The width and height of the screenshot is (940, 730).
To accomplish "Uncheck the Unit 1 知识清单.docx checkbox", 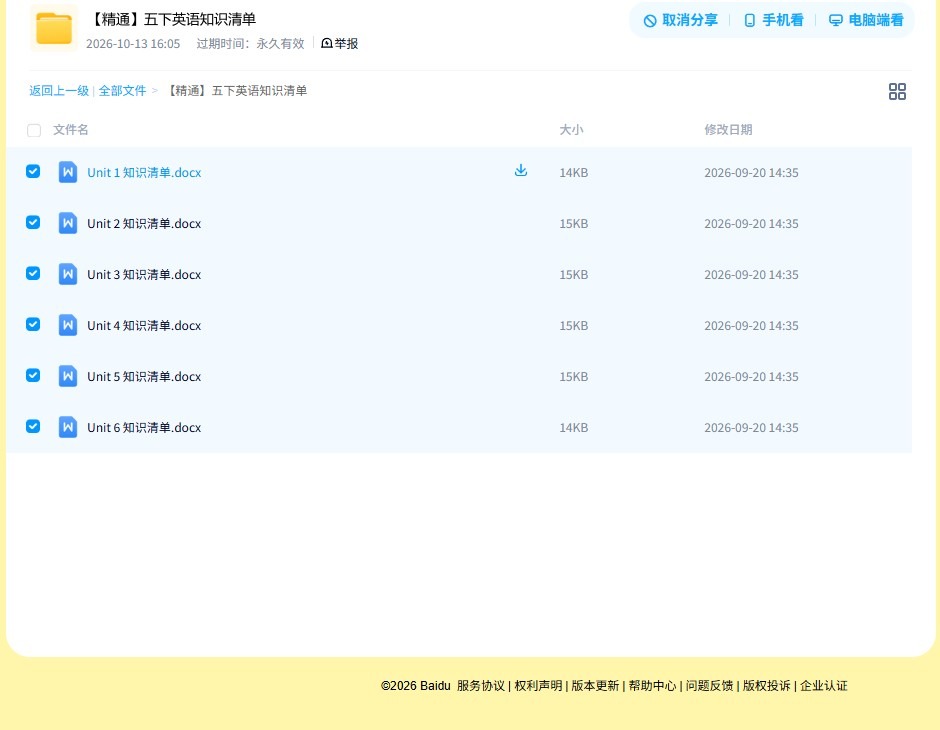I will tap(33, 171).
